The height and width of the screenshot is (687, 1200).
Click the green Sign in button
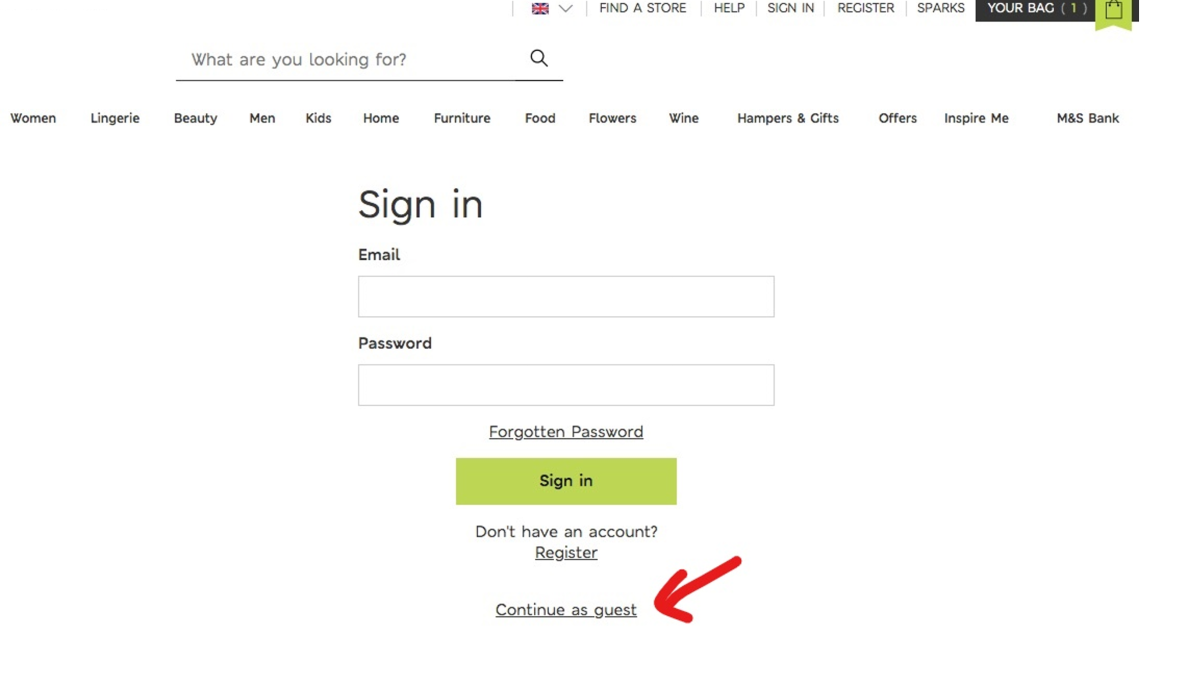tap(566, 481)
